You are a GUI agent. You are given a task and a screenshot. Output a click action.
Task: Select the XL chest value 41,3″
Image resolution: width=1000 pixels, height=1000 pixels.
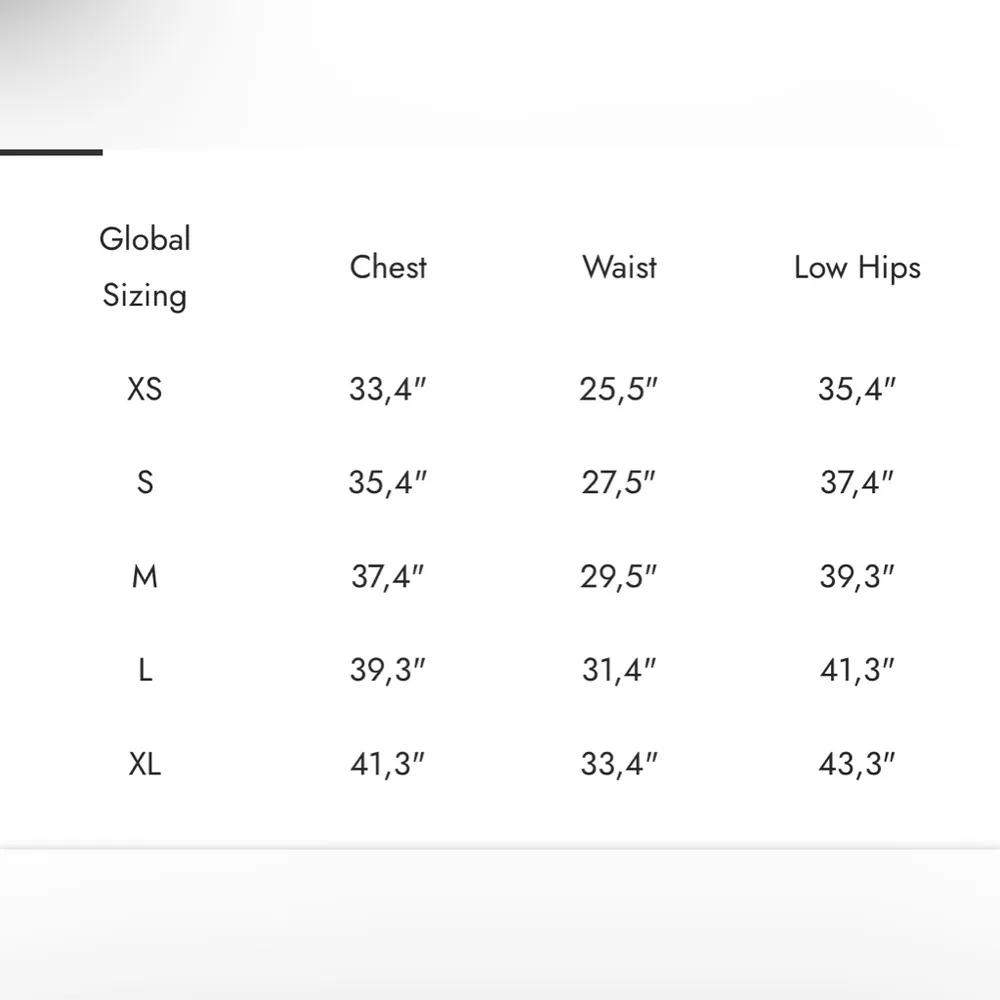point(388,765)
